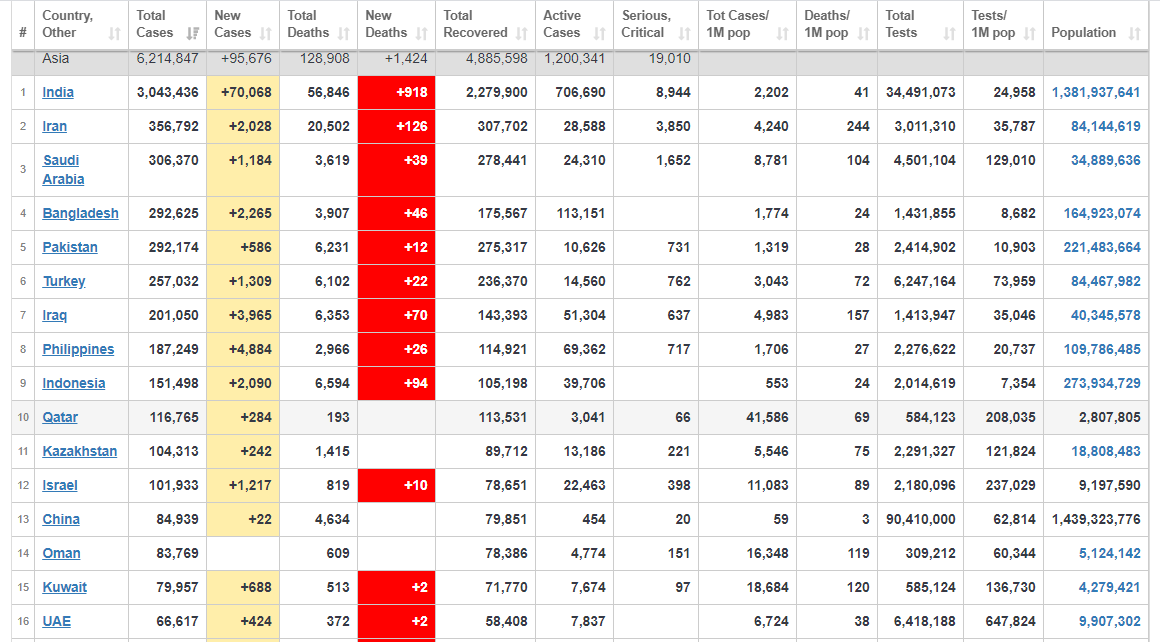Viewport: 1160px width, 642px height.
Task: Open the Saudi Arabia country link
Action: coord(63,169)
